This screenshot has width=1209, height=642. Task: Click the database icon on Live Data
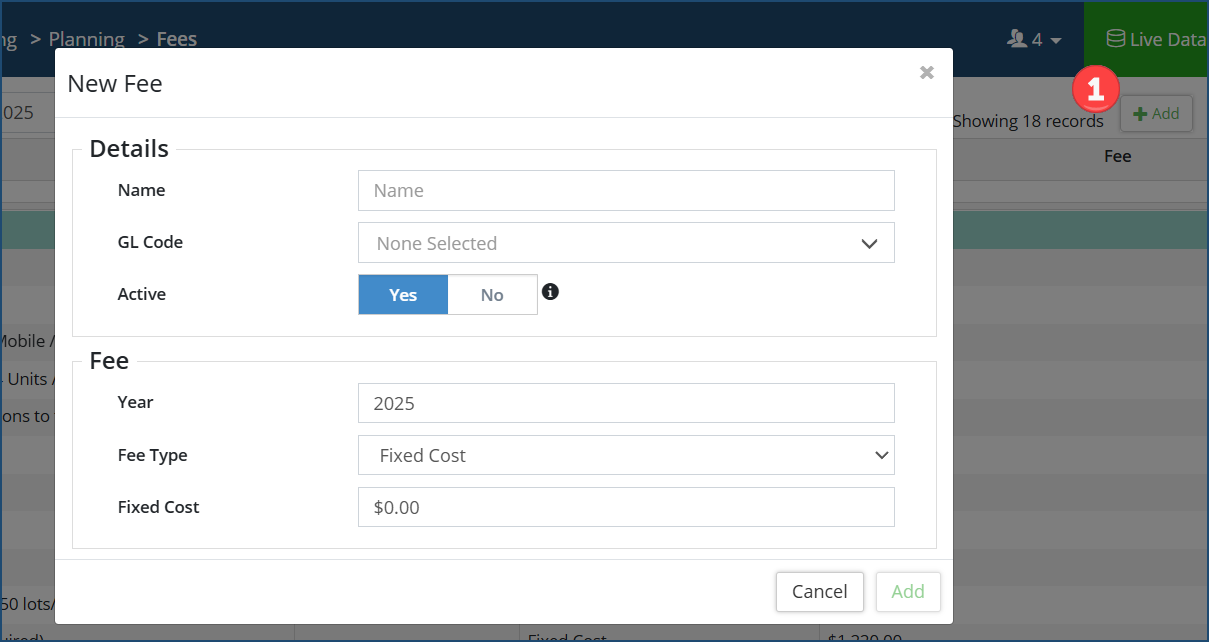[1115, 39]
